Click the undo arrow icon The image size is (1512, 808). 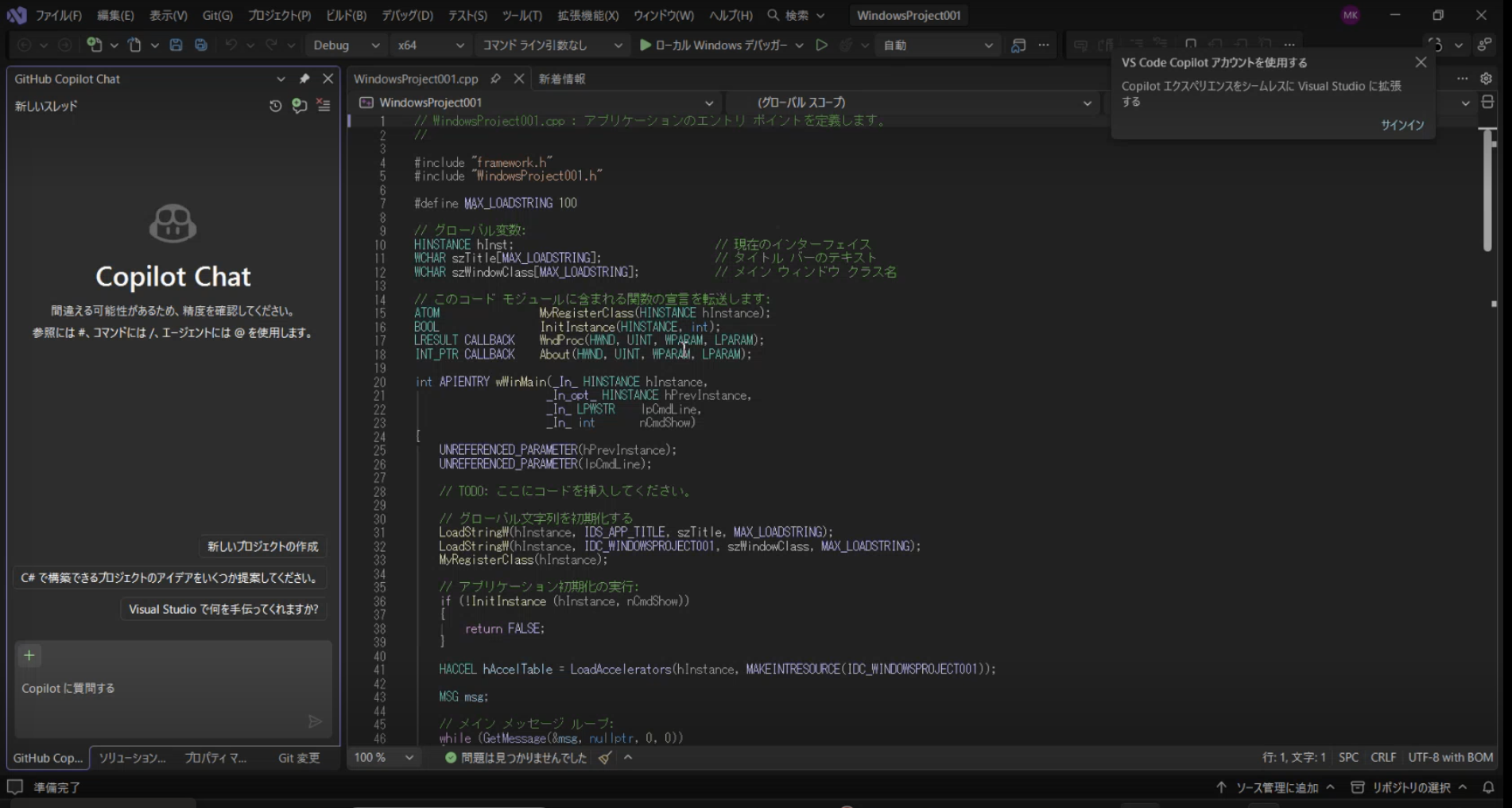231,45
